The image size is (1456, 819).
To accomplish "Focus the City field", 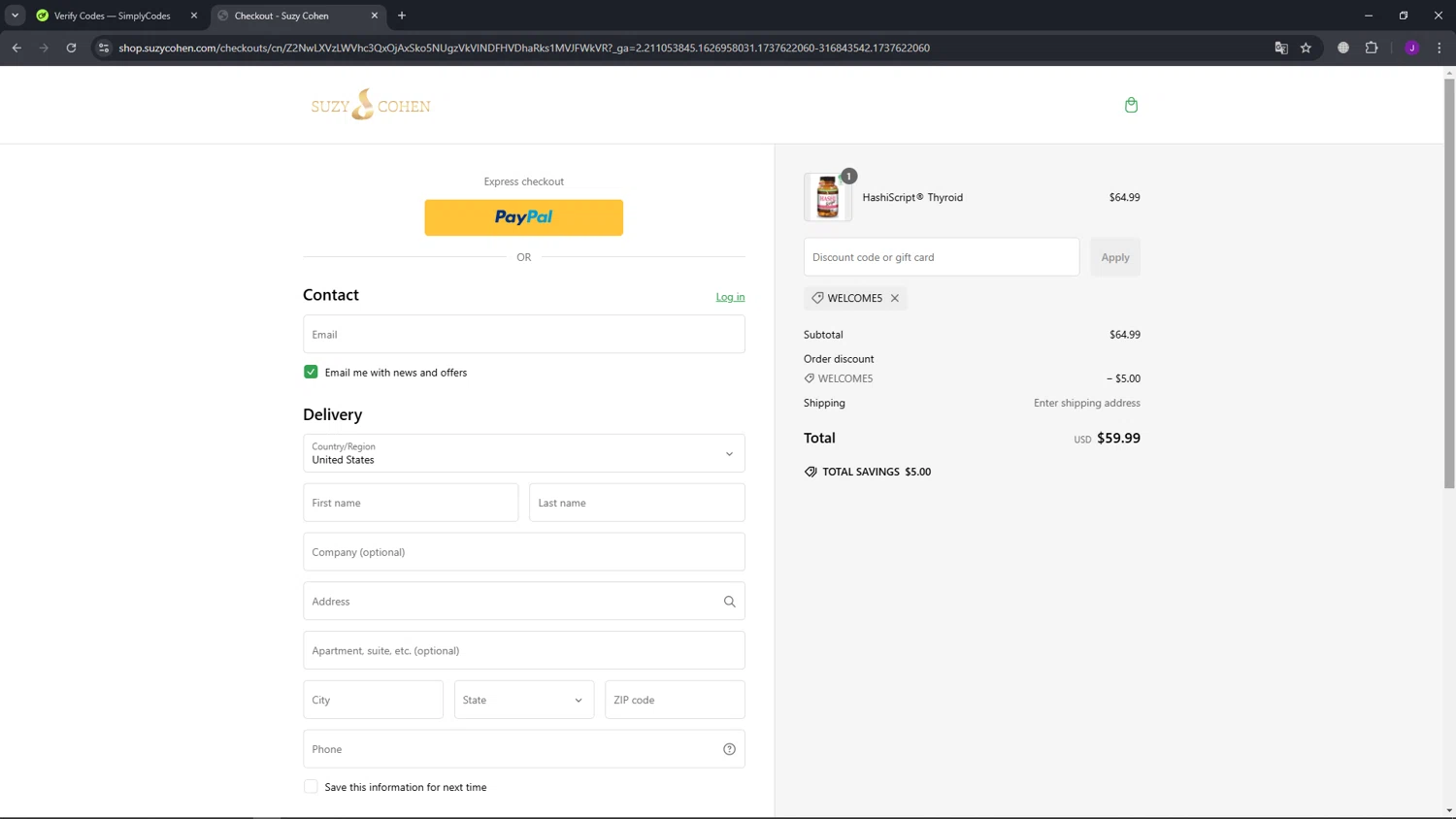I will (373, 700).
